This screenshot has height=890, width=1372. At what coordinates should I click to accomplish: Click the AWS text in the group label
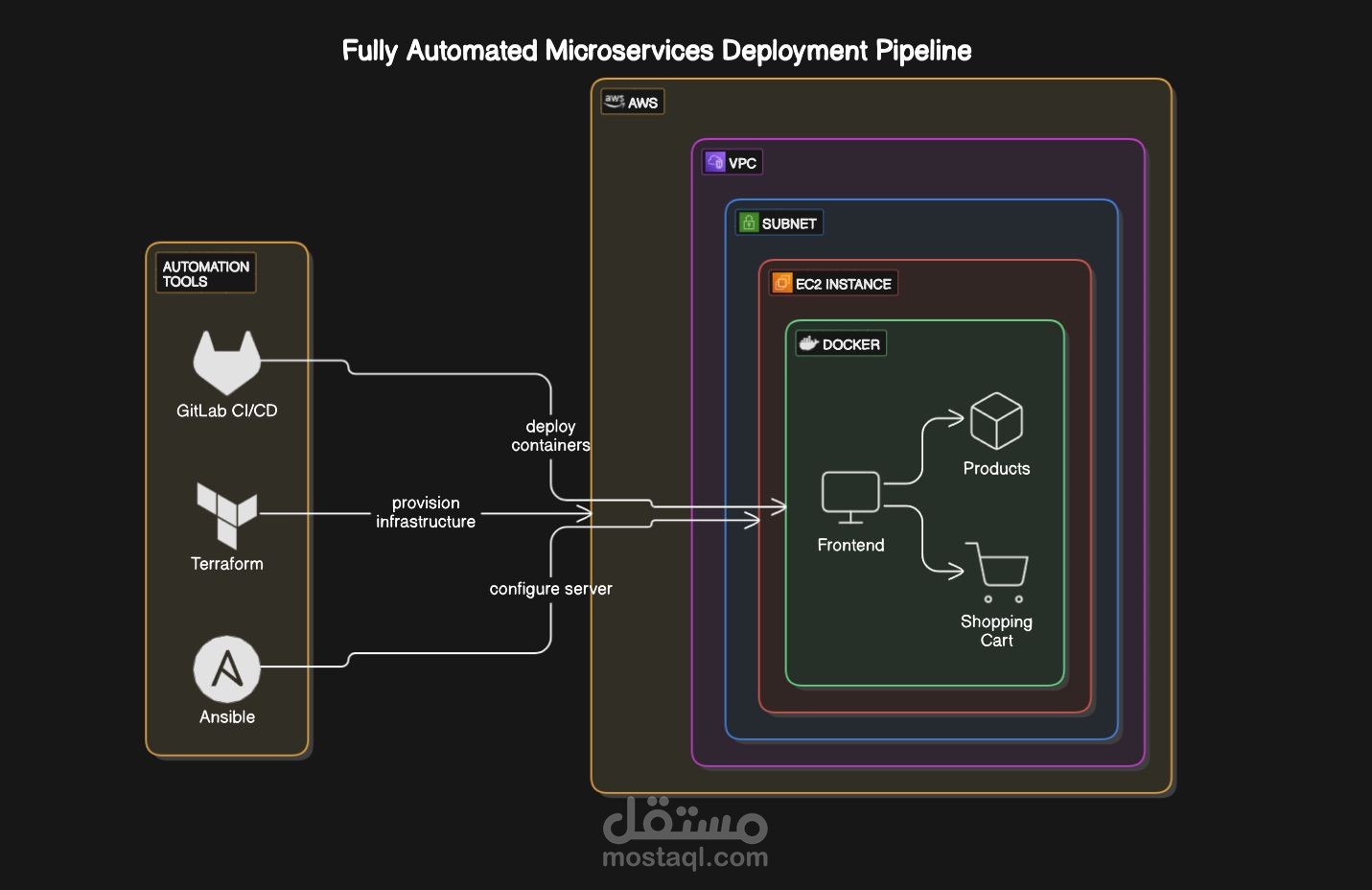643,103
